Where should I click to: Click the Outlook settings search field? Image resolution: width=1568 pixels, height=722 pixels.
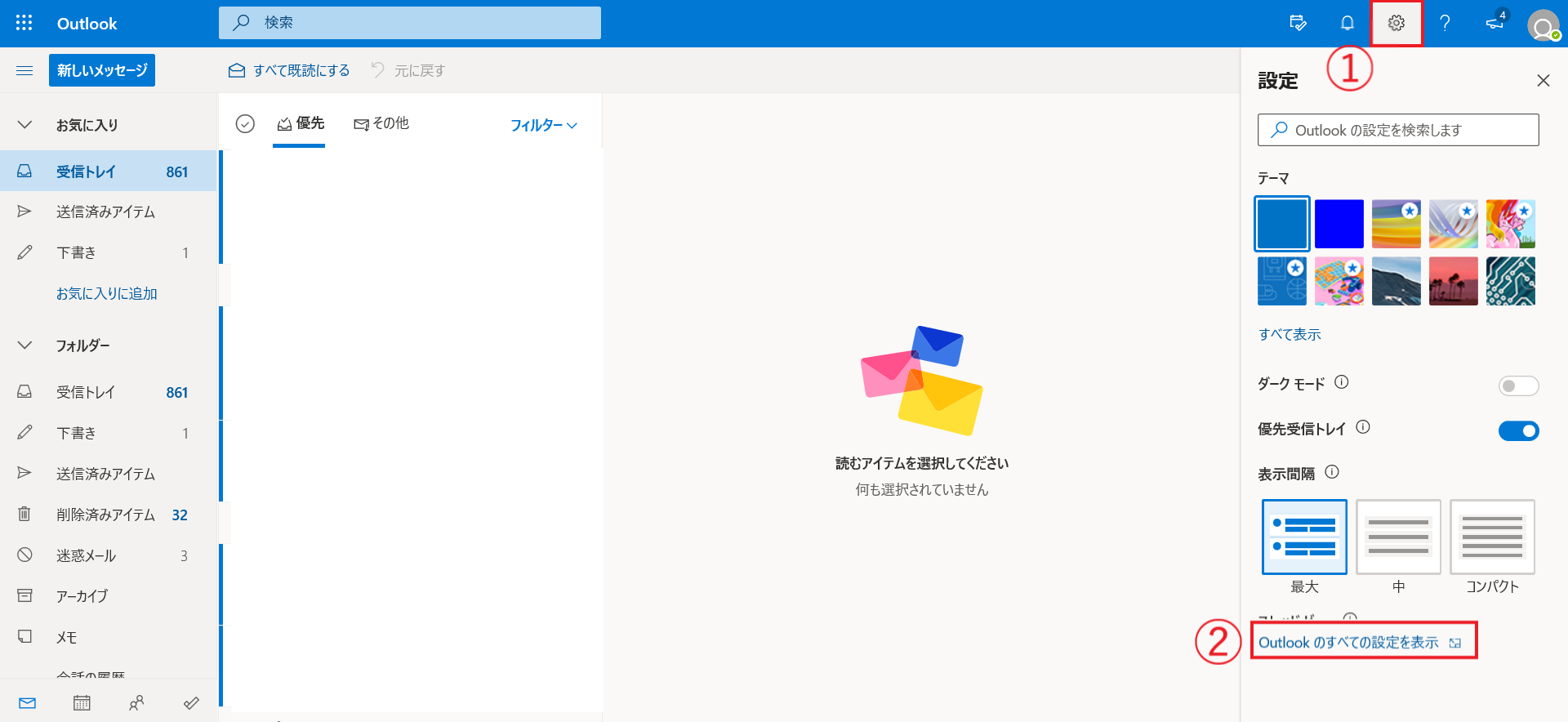click(1398, 130)
